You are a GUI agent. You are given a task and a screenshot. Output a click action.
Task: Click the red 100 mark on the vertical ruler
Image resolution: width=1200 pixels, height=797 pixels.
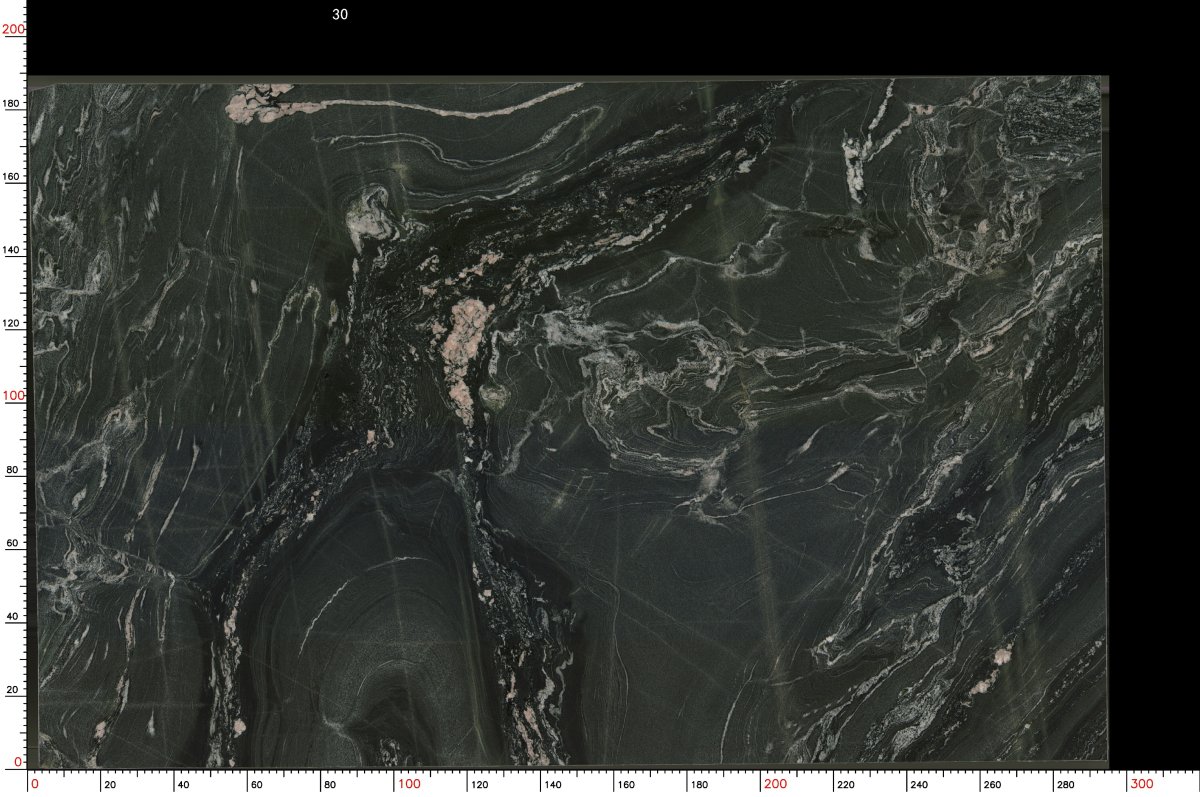pyautogui.click(x=13, y=396)
